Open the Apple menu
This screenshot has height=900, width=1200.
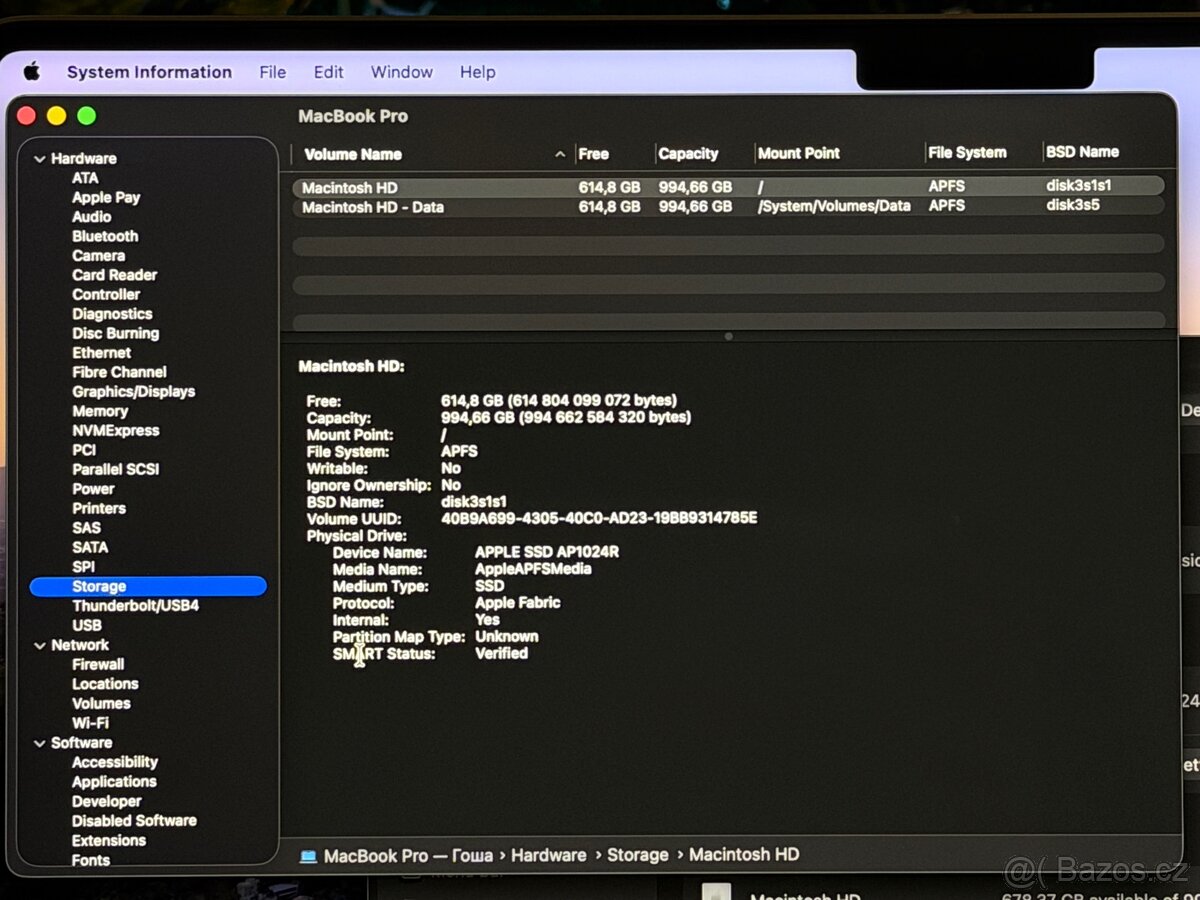(31, 71)
